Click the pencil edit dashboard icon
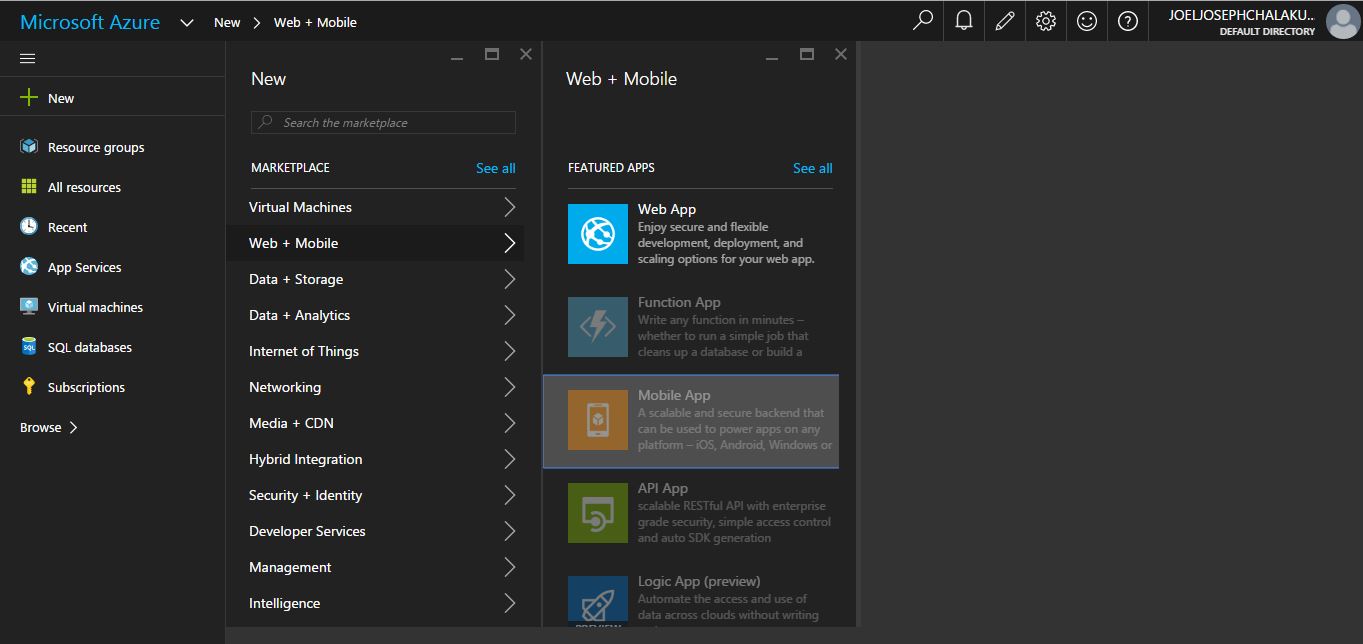The height and width of the screenshot is (644, 1363). coord(1005,20)
